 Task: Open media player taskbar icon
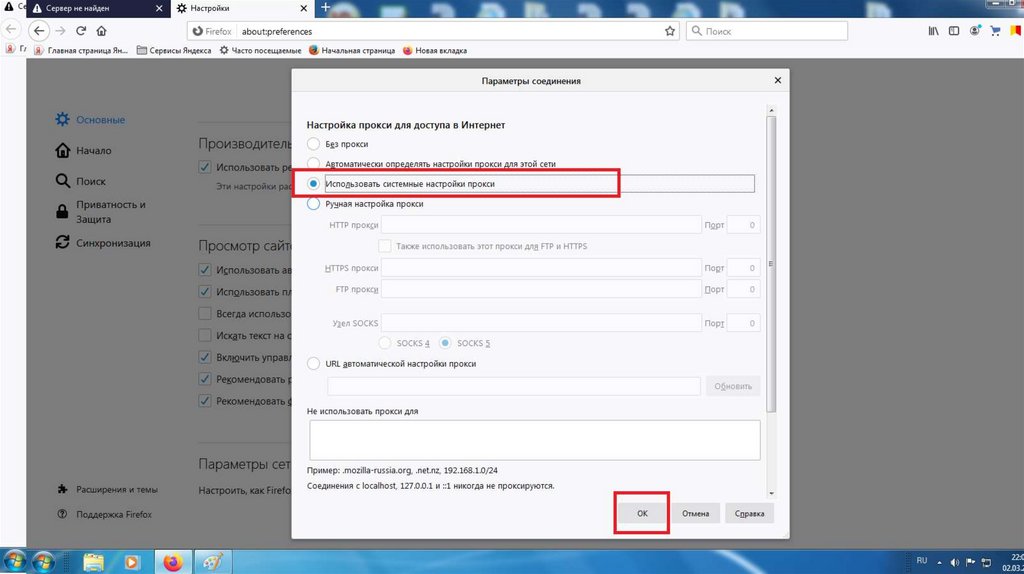132,562
